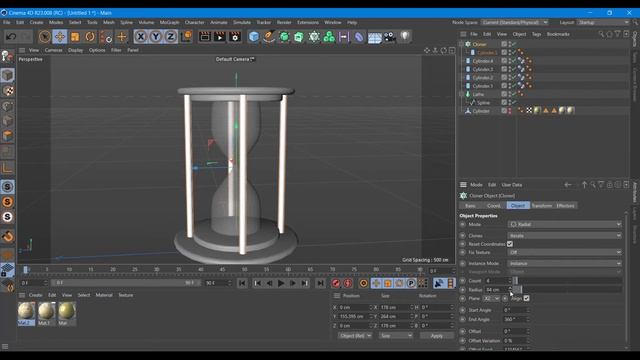Click the Coordinate System icon

(186, 37)
